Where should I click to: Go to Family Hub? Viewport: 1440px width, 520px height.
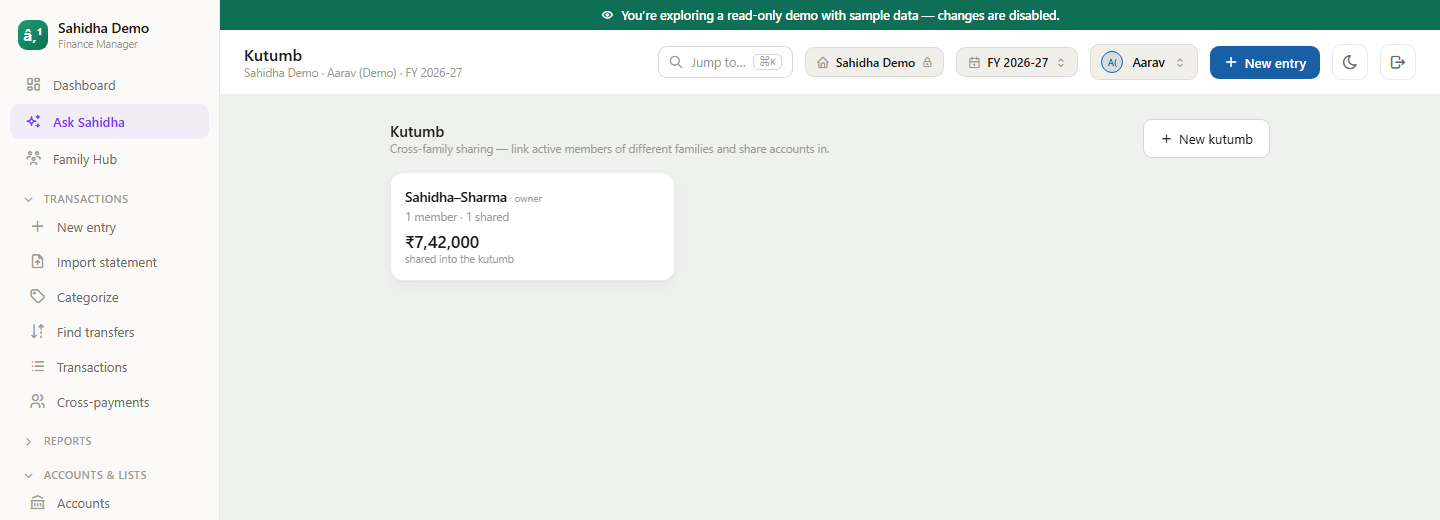[x=110, y=159]
